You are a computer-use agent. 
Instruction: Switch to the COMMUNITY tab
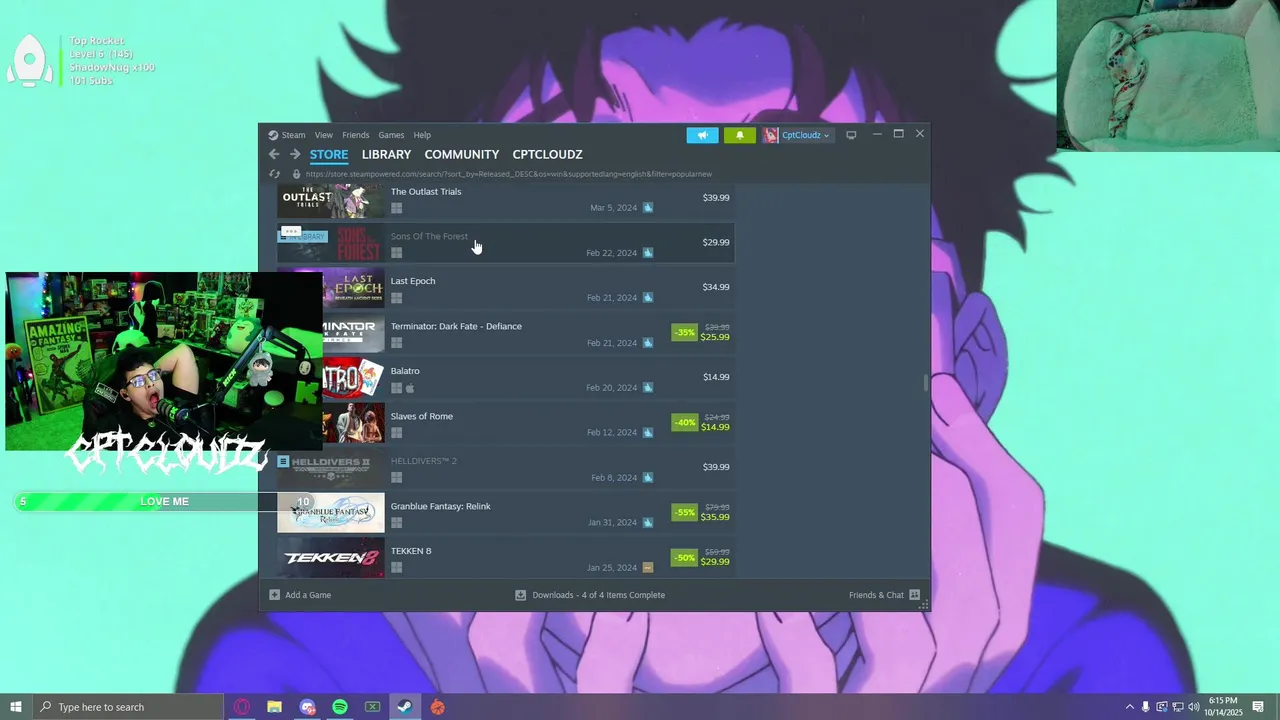[461, 154]
